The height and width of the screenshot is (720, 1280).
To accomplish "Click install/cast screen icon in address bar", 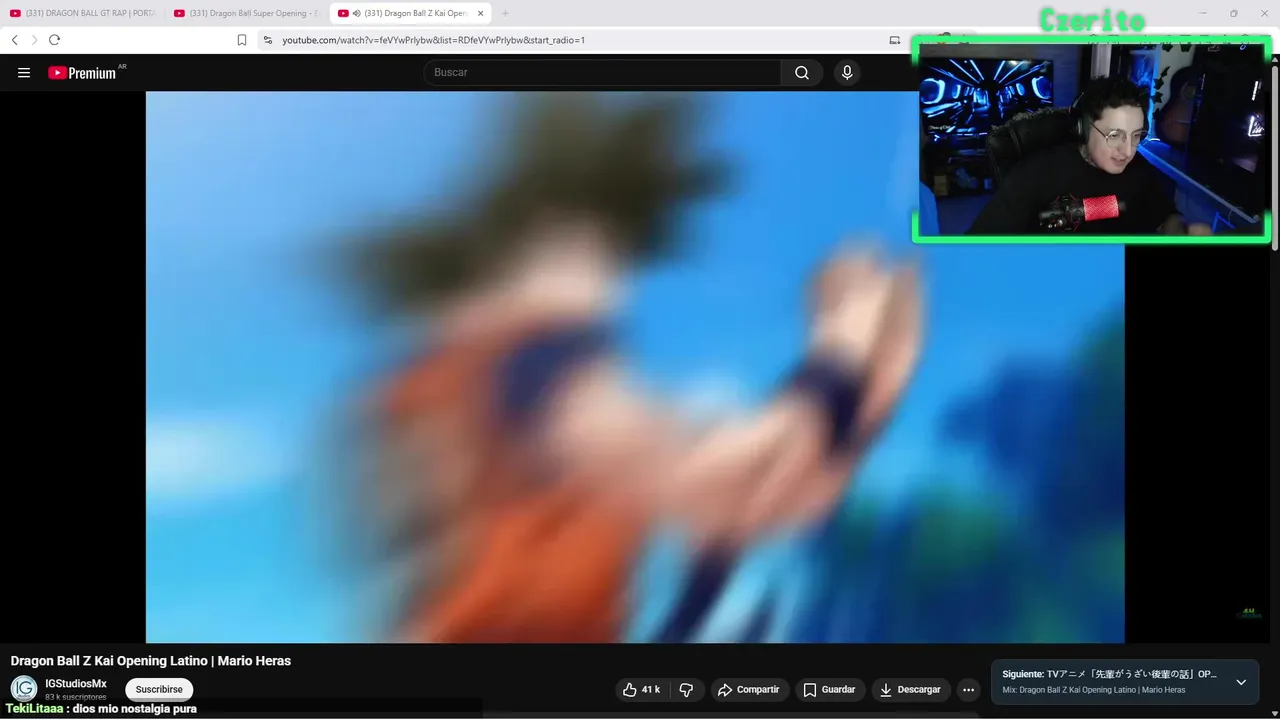I will [895, 40].
